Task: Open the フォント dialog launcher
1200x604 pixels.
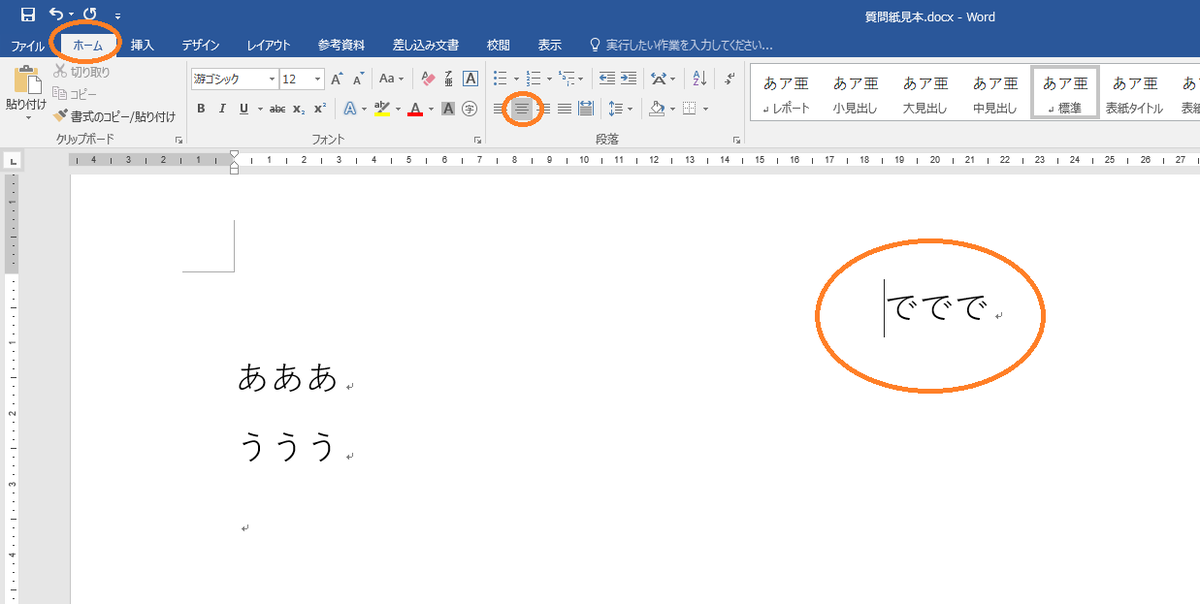Action: [477, 141]
